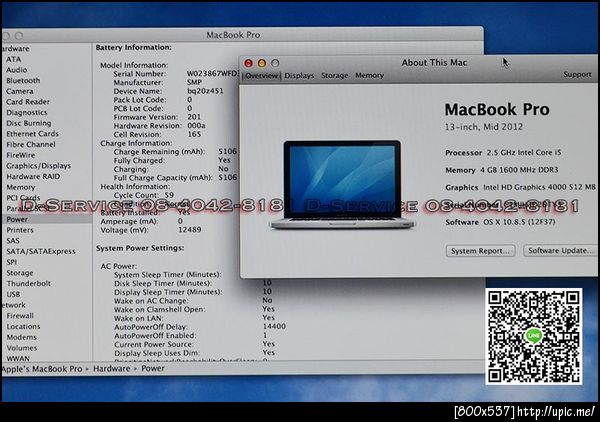This screenshot has width=600, height=422.
Task: Select Audio in hardware list
Action: [16, 70]
